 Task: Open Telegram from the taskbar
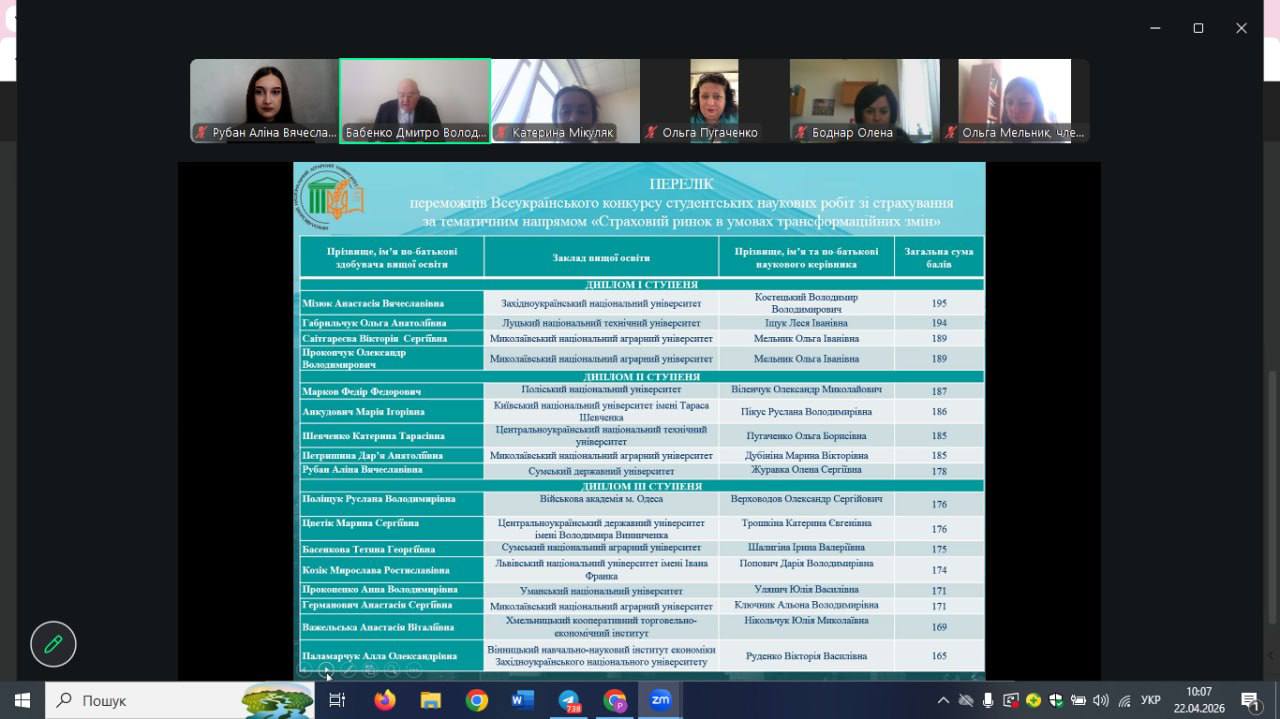569,700
